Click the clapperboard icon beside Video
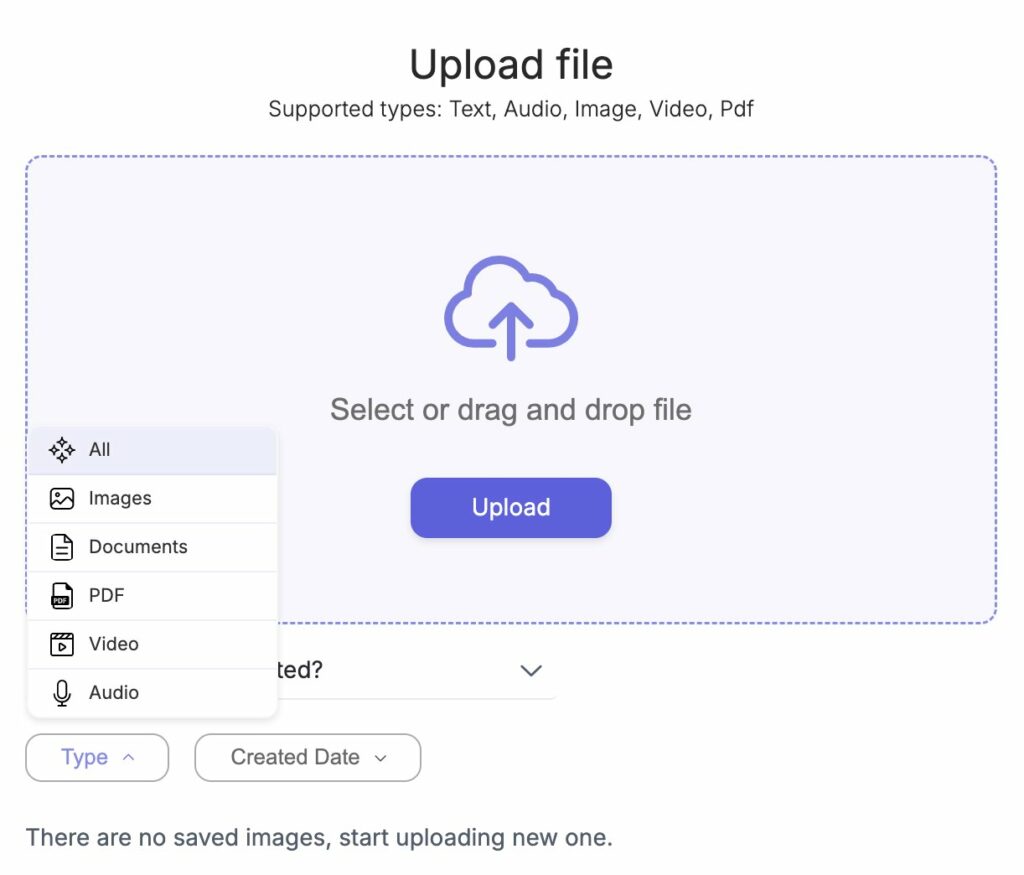 (x=62, y=644)
